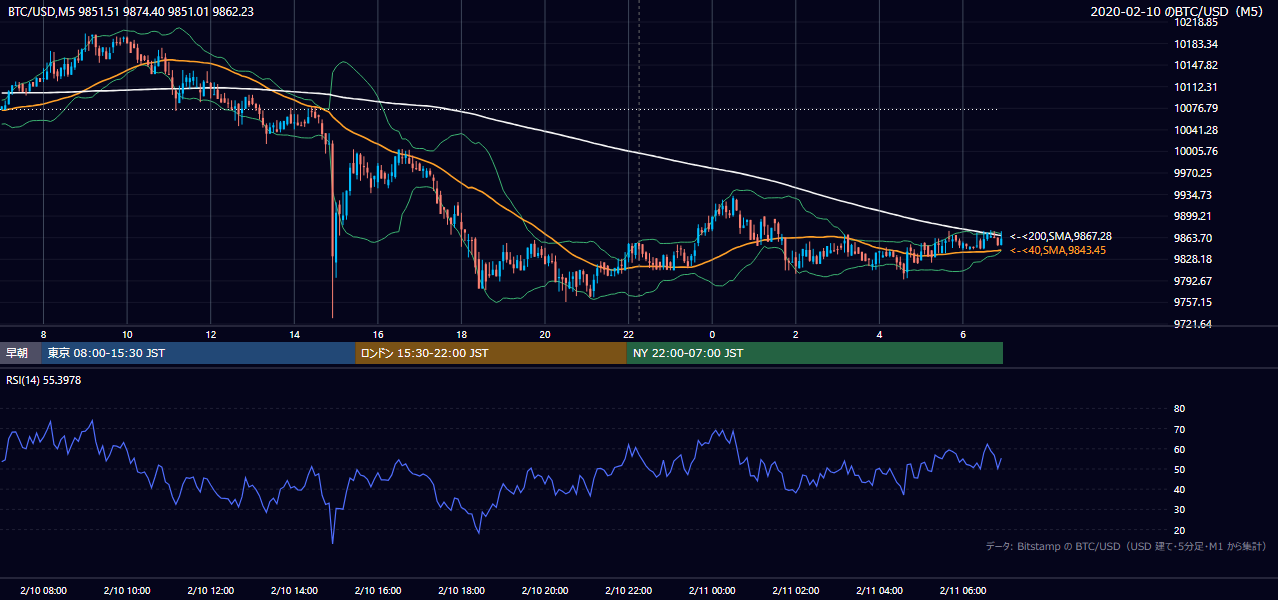Click the bottom date label 2/10 08:00
This screenshot has height=600, width=1278.
(43, 590)
